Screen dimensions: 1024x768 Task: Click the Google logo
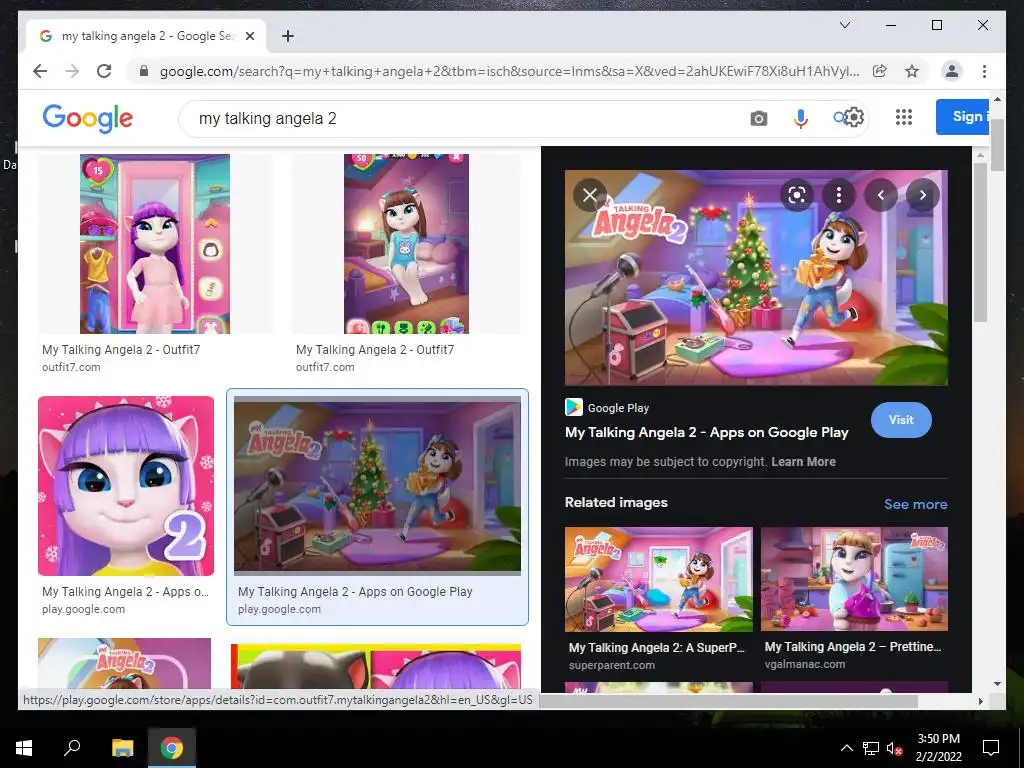[88, 118]
